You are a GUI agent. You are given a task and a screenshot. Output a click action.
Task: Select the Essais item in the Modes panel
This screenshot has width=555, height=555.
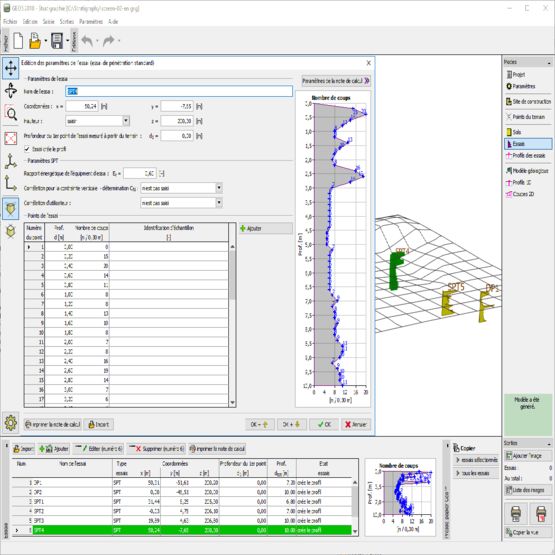tap(528, 144)
